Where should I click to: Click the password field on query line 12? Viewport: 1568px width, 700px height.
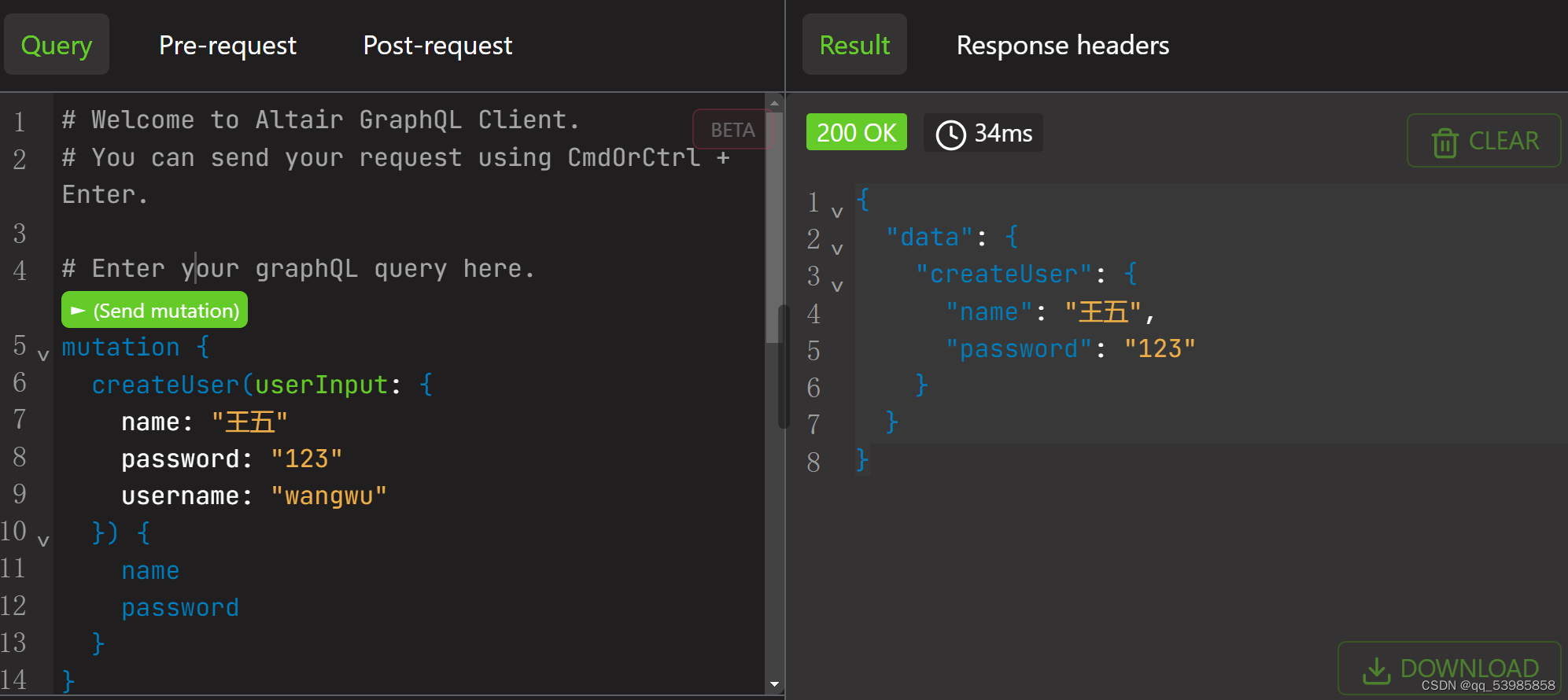180,607
